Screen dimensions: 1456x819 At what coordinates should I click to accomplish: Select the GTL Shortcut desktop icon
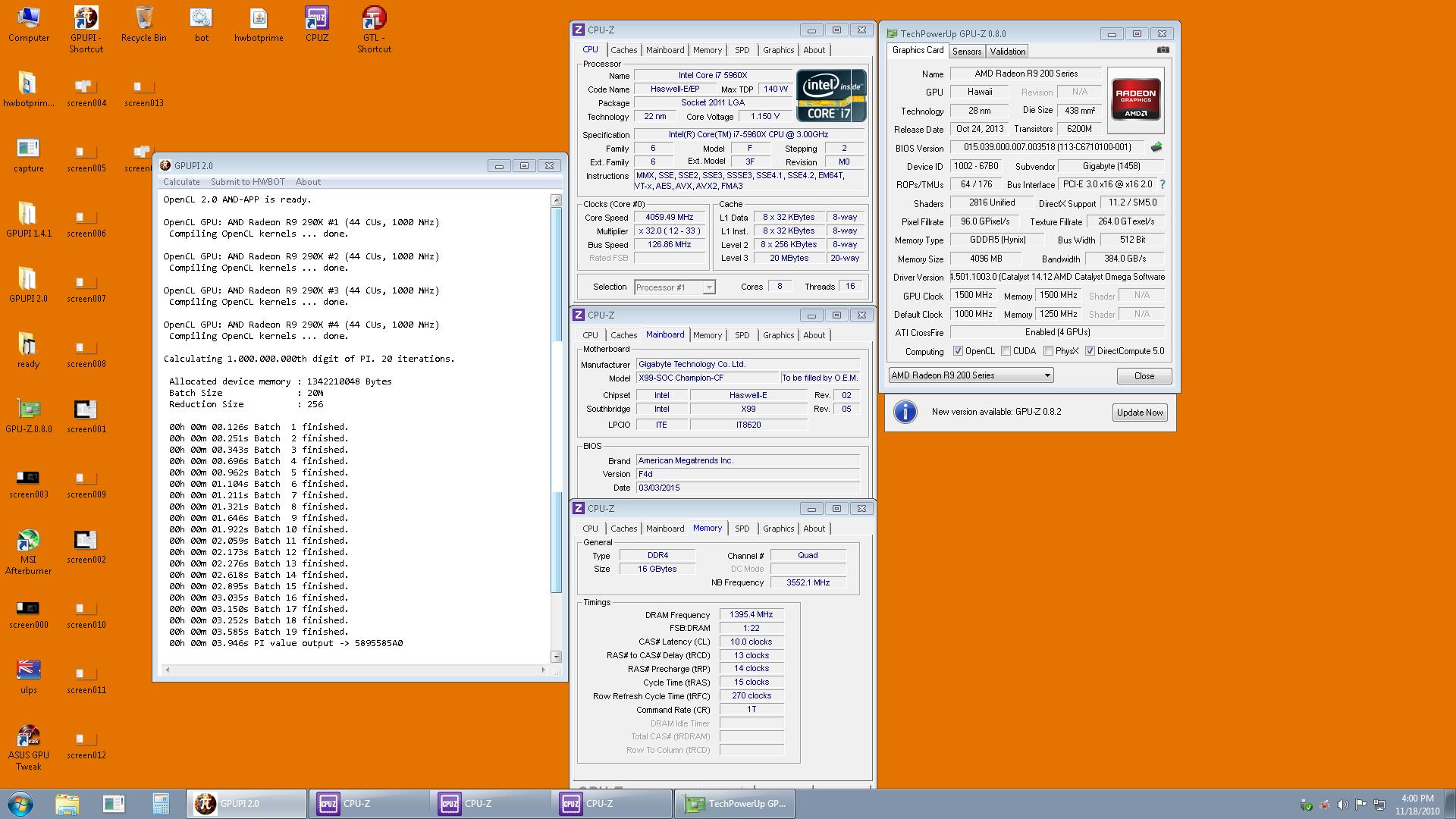coord(374,30)
